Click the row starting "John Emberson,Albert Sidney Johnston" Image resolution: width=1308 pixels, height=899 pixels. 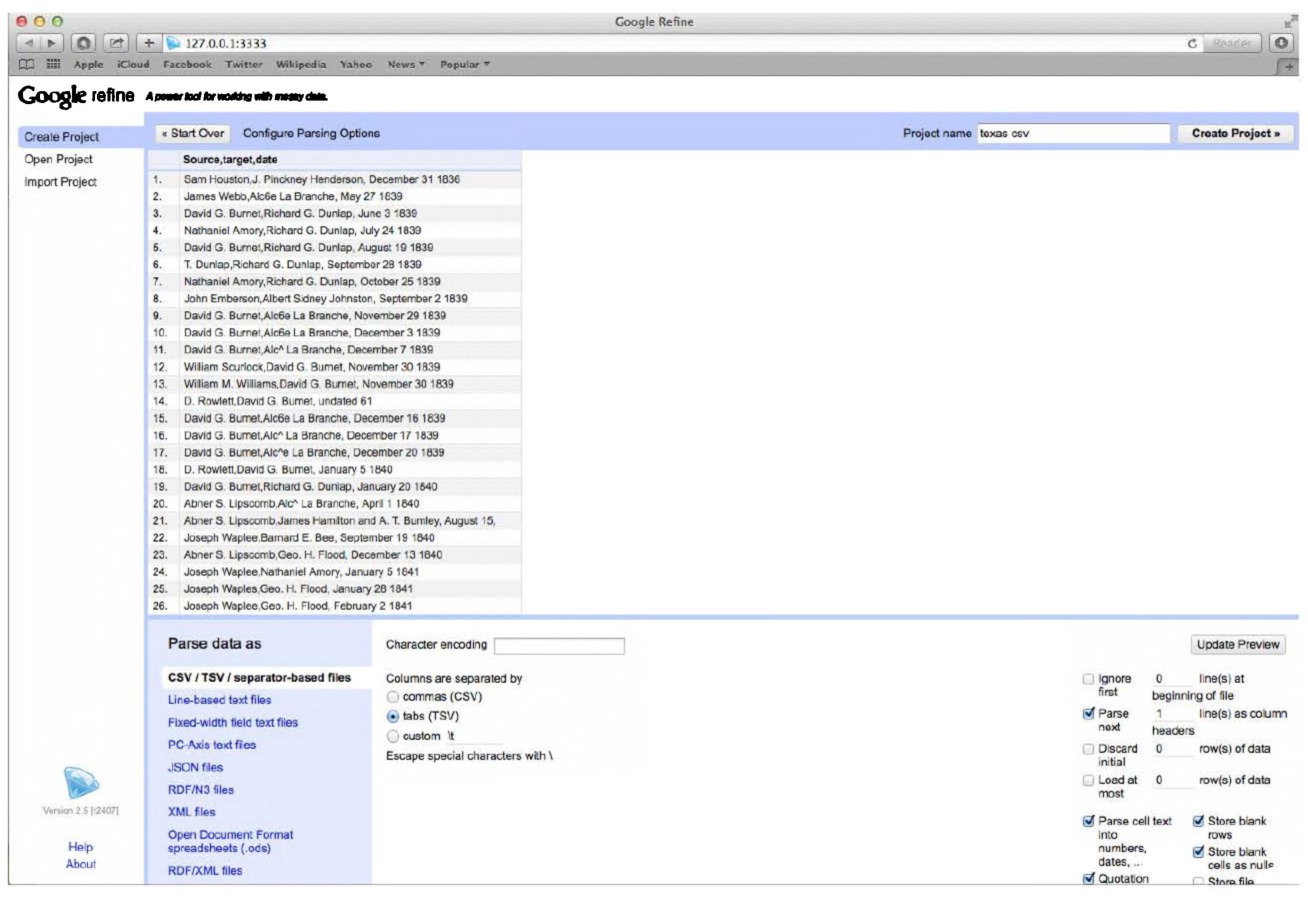(x=335, y=298)
